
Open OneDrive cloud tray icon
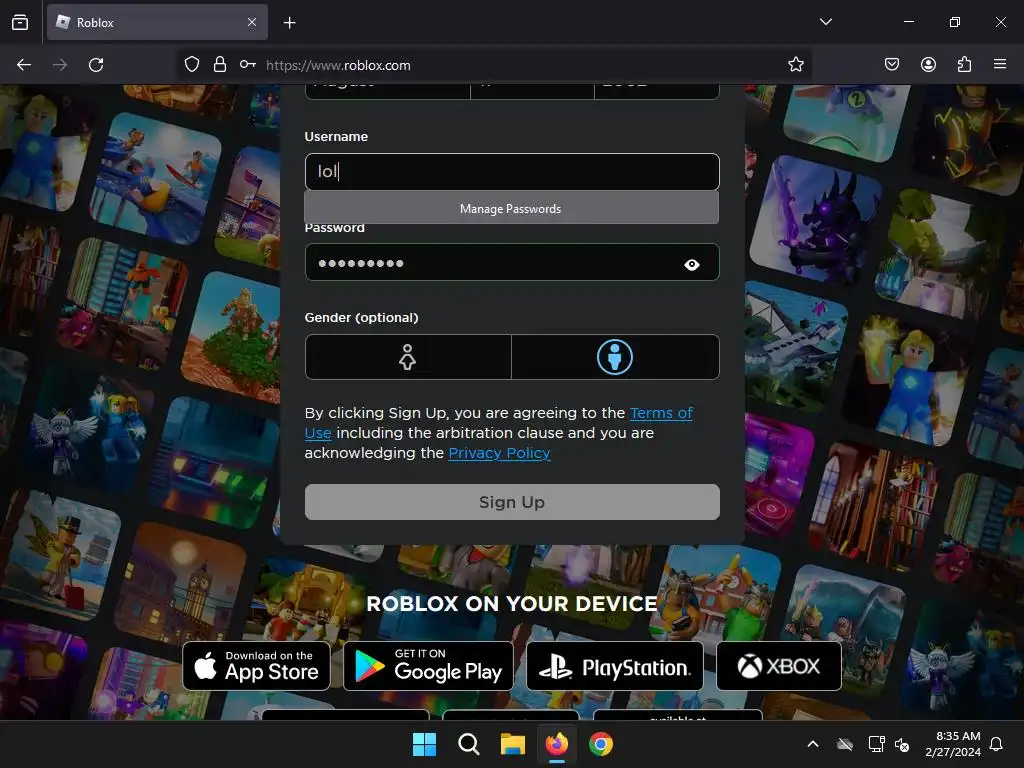(x=845, y=744)
